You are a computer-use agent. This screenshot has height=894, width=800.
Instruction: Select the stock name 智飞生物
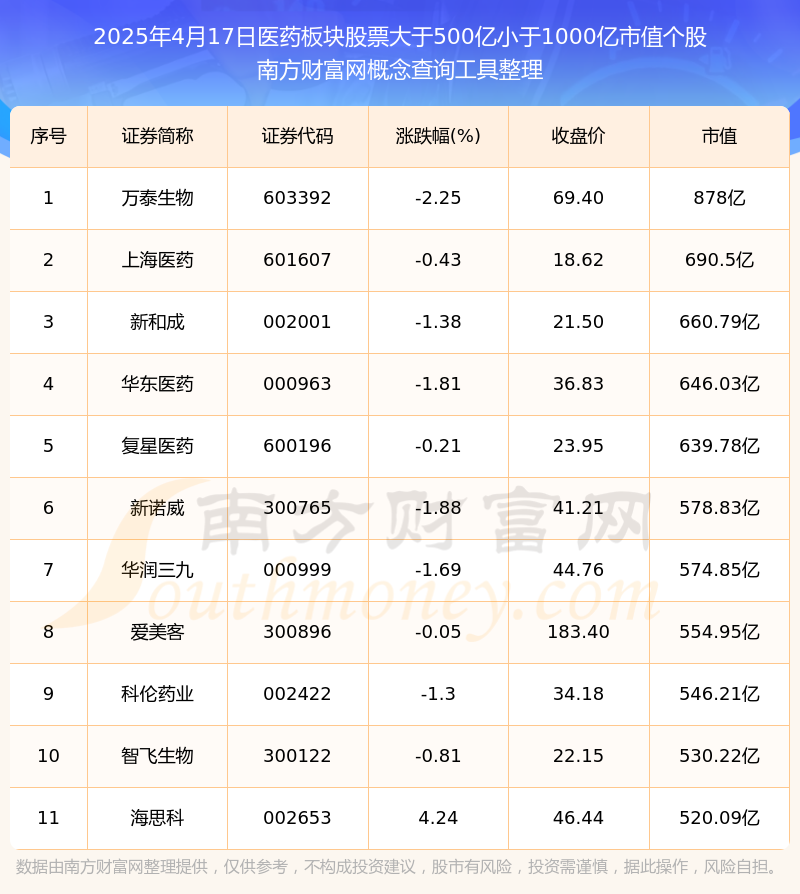click(x=157, y=756)
